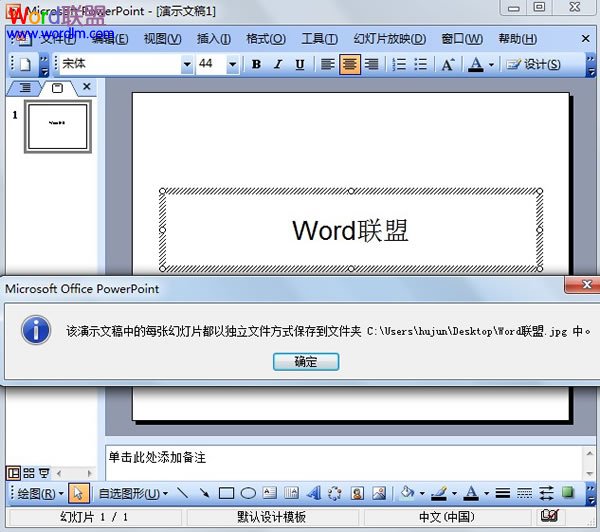
Task: Switch to the Outline tab in left pane
Action: pos(24,88)
